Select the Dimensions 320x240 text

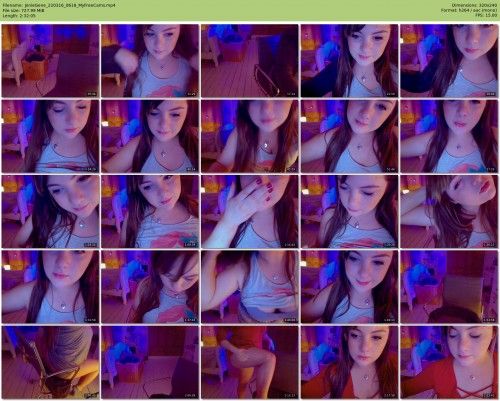(x=474, y=5)
